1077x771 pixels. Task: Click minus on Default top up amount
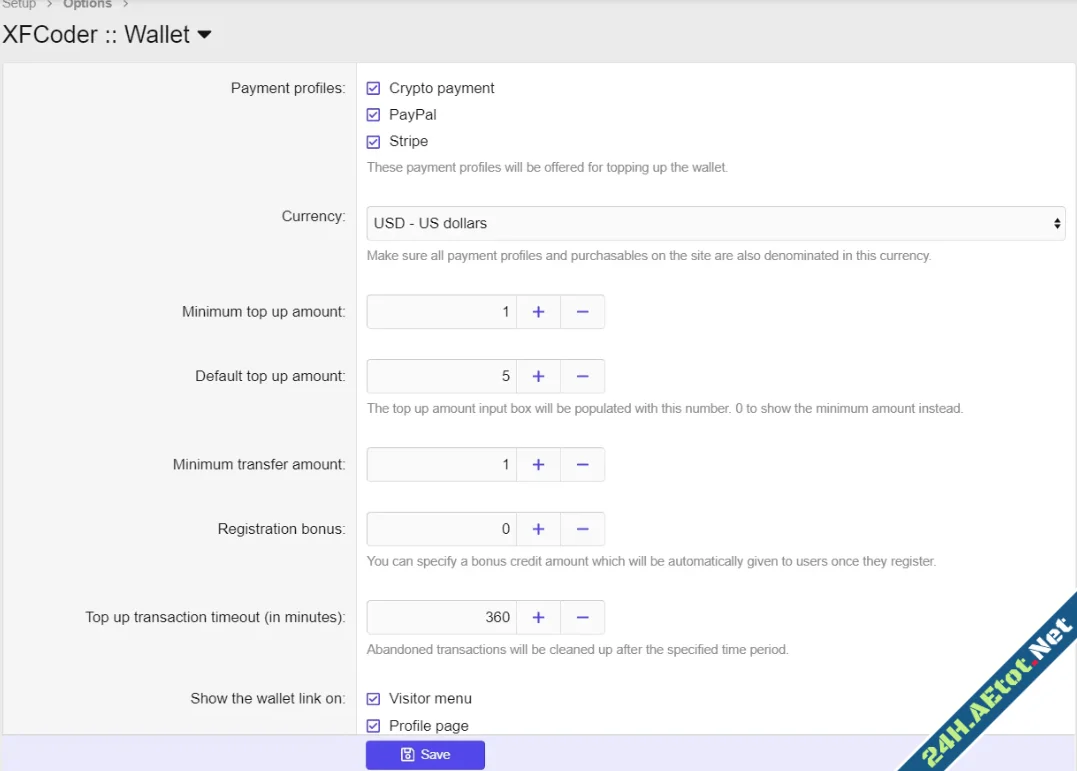[582, 376]
